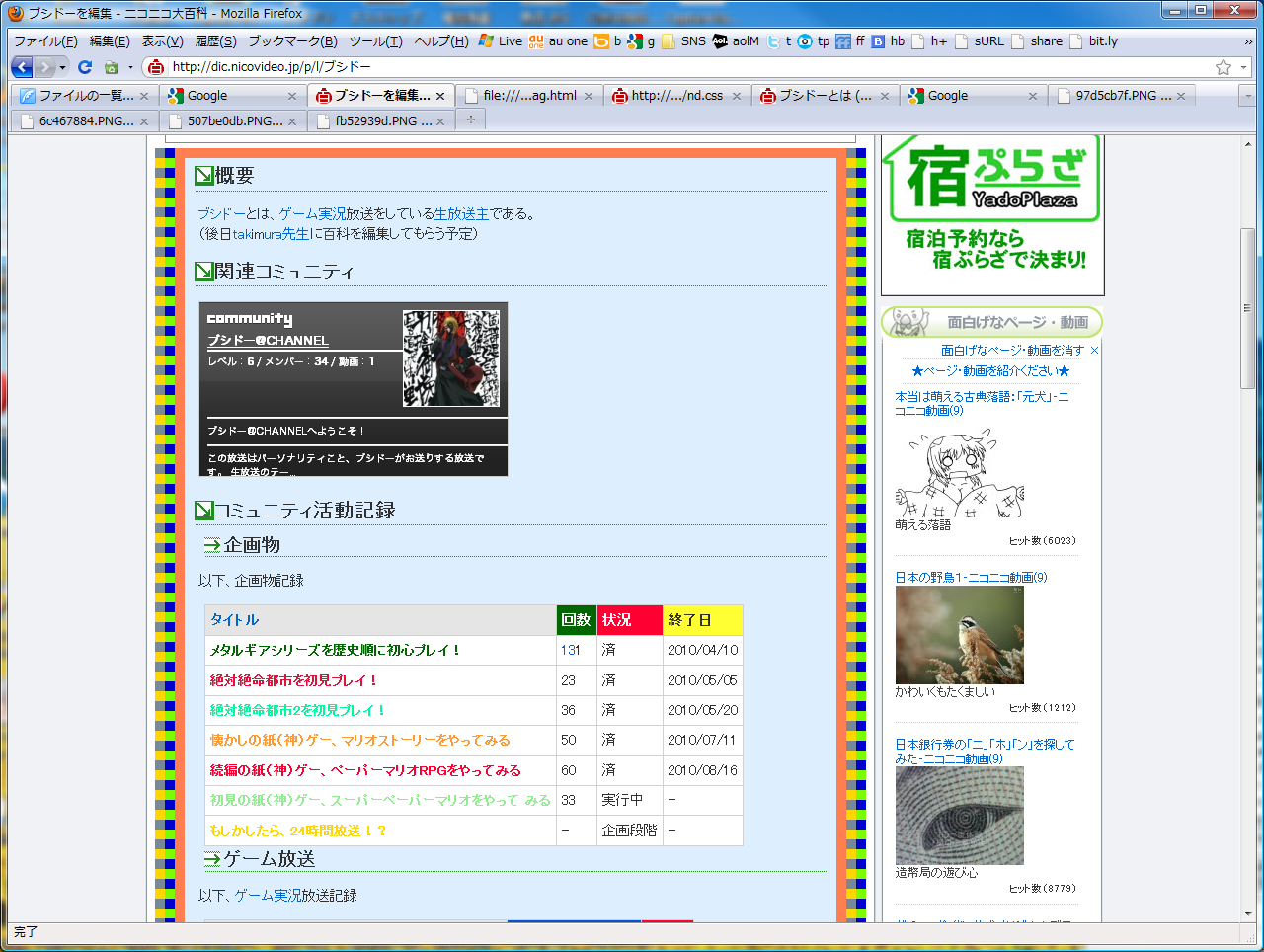This screenshot has width=1264, height=952.
Task: Open the 'tp' bookmark
Action: pos(814,41)
